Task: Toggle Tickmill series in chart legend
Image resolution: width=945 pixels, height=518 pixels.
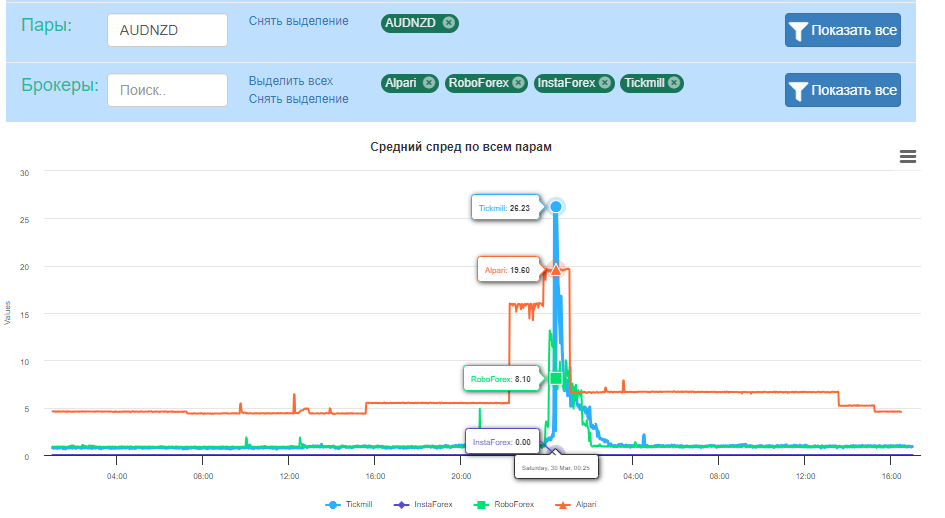Action: click(349, 504)
